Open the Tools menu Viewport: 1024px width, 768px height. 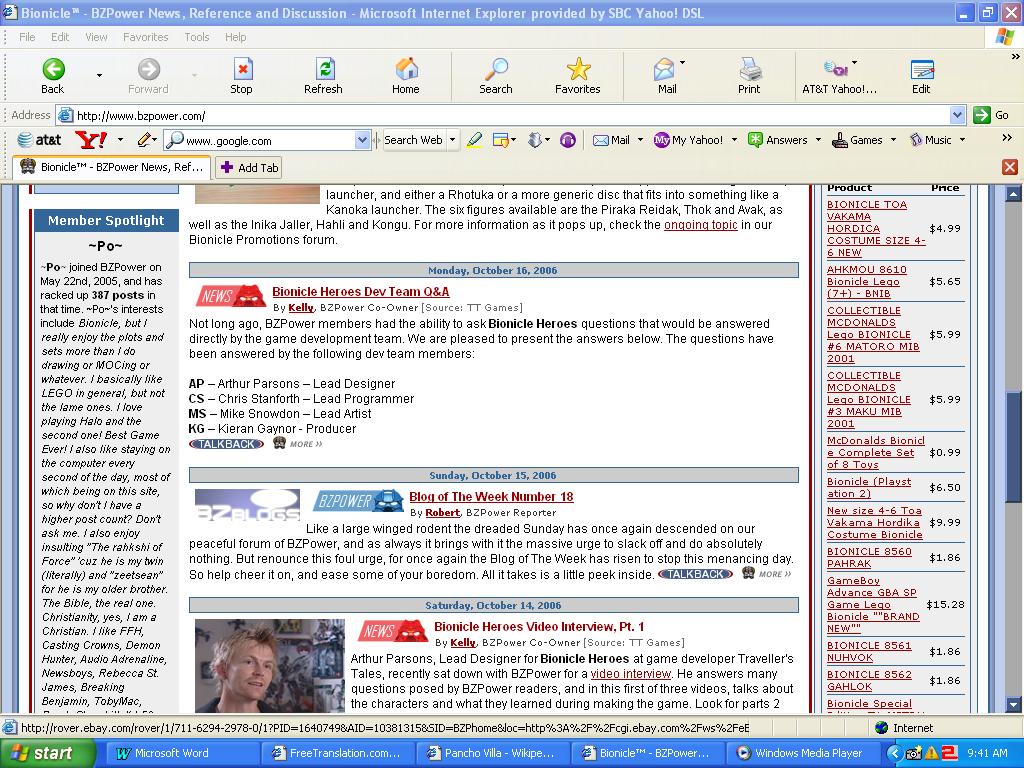[x=197, y=37]
